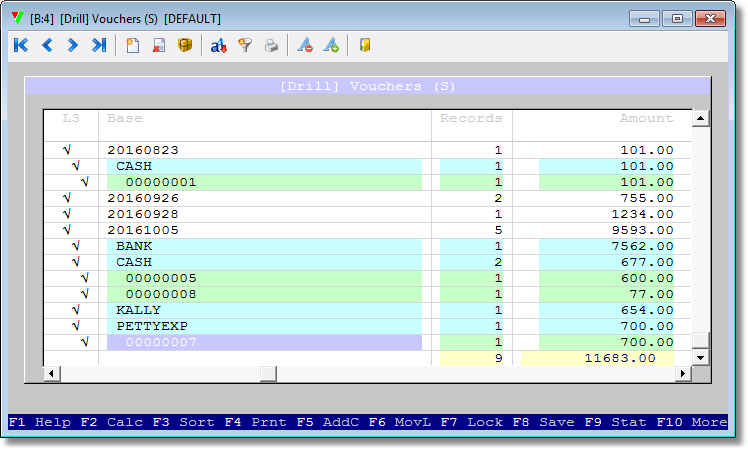
Task: Click the amount 1234.00 cell
Action: pos(642,214)
